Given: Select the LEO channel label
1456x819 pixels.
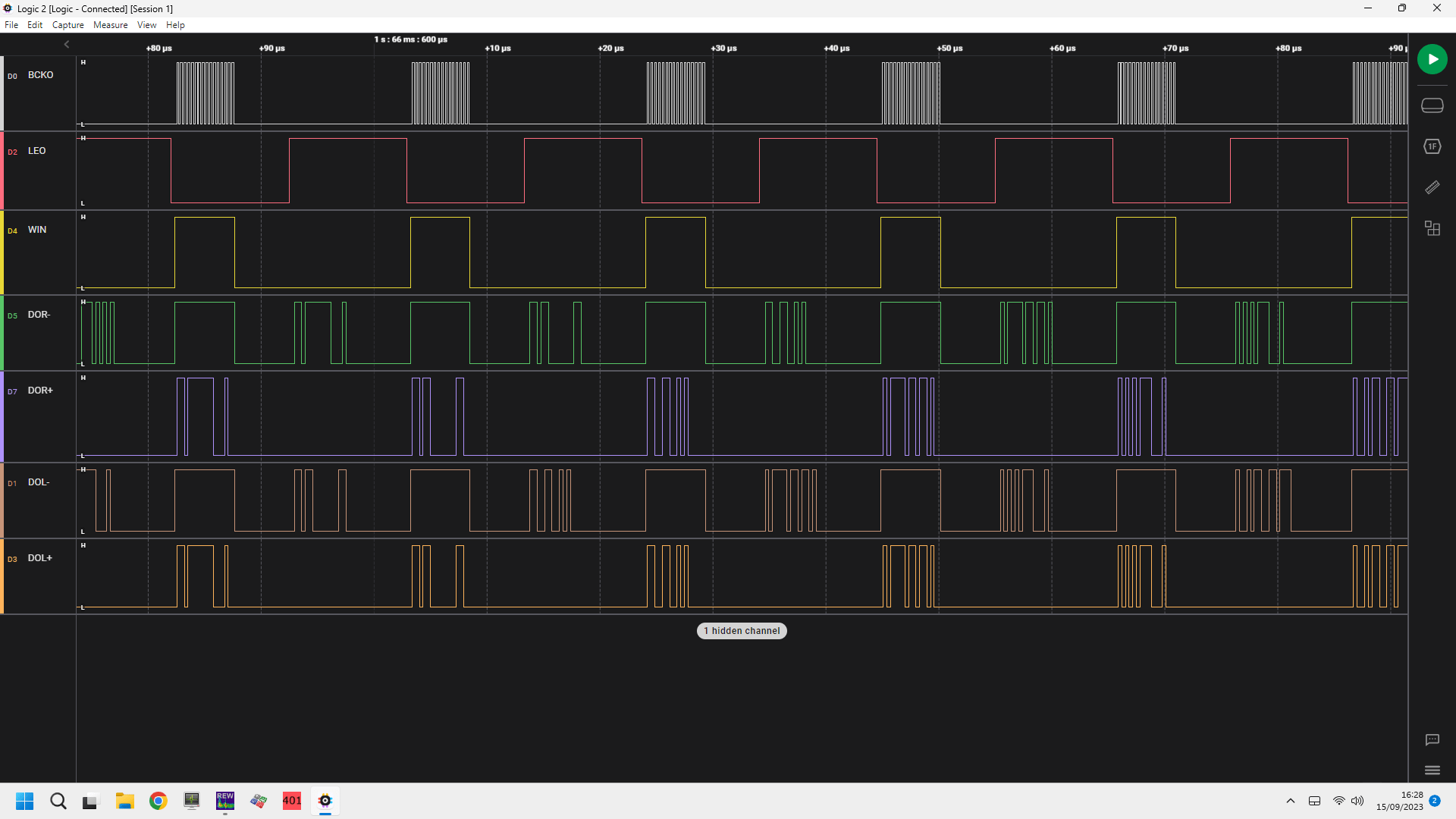Looking at the screenshot, I should pos(37,151).
